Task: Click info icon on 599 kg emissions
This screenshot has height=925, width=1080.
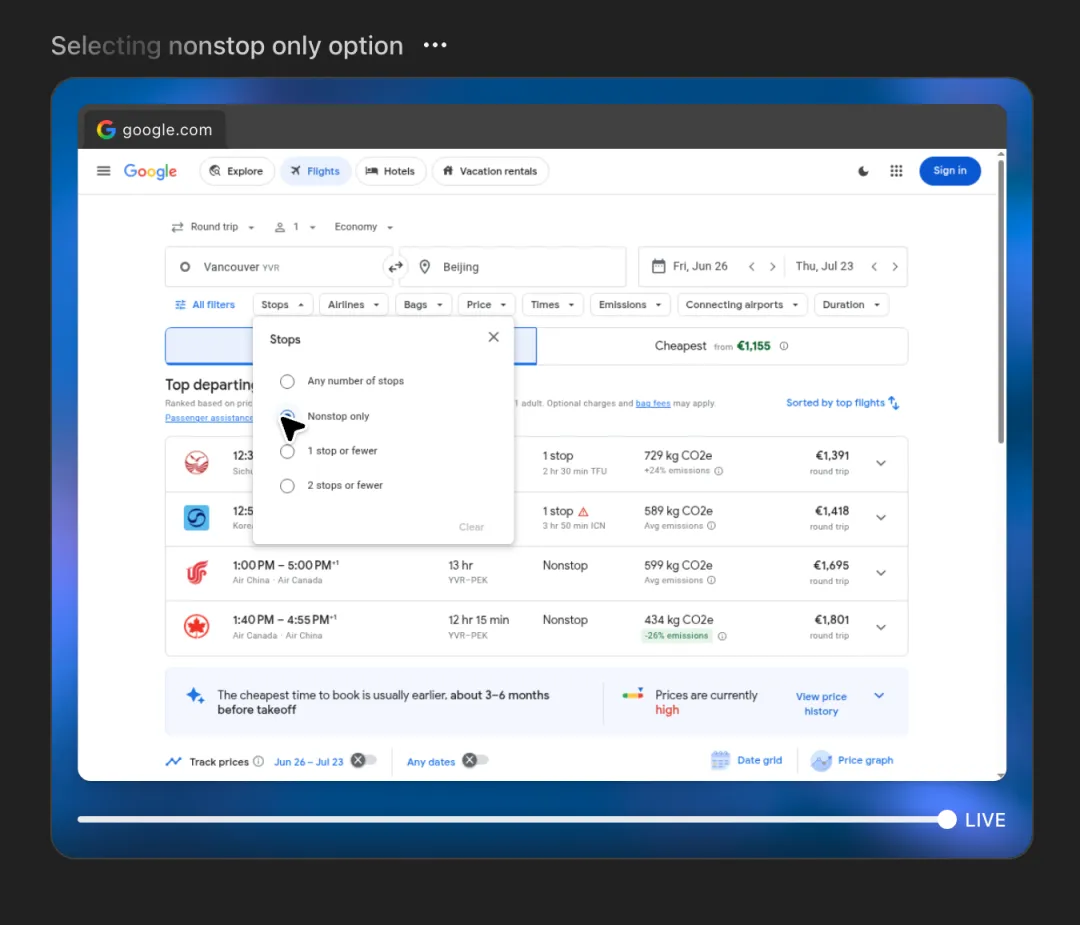Action: [x=712, y=580]
